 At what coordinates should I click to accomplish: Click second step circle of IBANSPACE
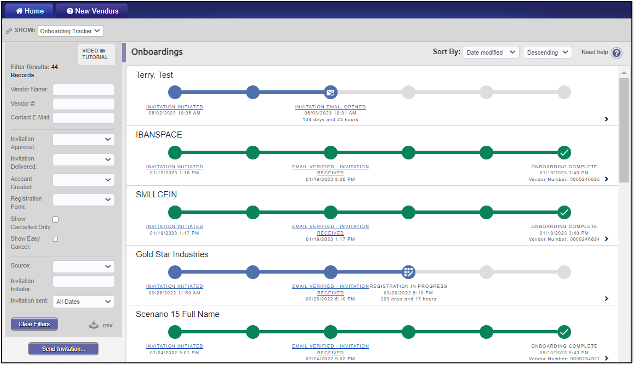tap(253, 153)
